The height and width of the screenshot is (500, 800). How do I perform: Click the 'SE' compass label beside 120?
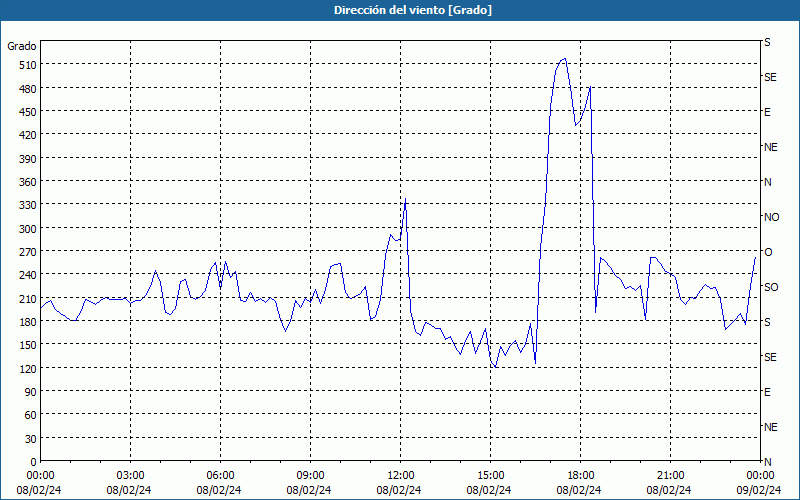pyautogui.click(x=770, y=357)
